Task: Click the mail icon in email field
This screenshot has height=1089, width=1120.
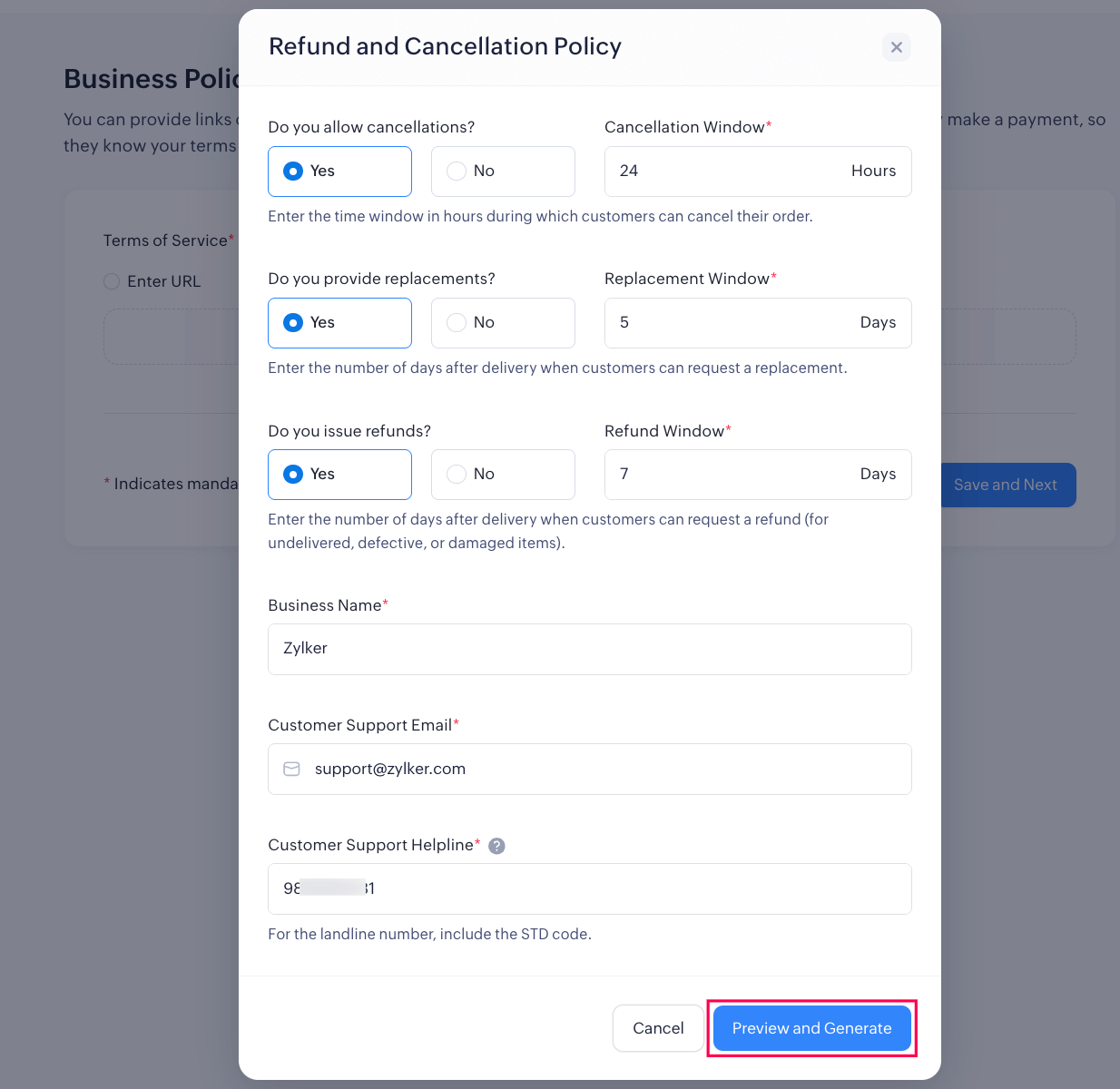Action: click(291, 769)
